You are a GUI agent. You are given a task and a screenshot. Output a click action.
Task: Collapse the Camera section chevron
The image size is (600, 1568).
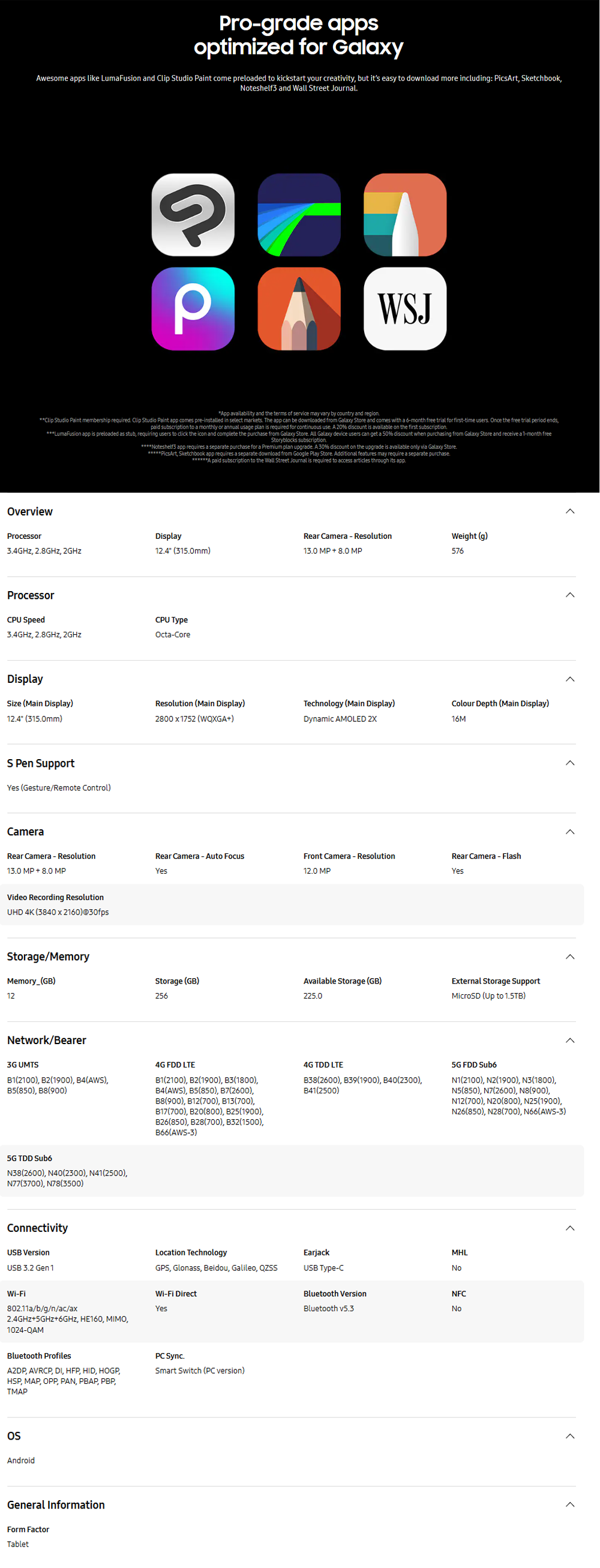pyautogui.click(x=569, y=832)
